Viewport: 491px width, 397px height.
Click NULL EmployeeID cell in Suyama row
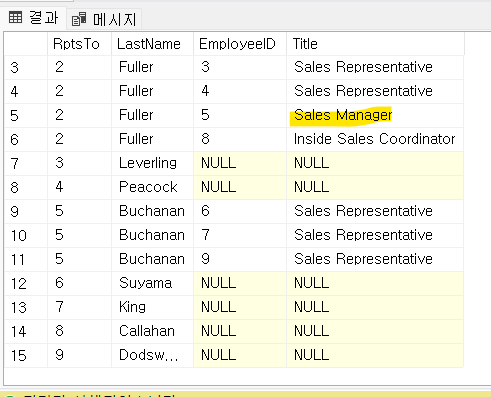pyautogui.click(x=240, y=283)
